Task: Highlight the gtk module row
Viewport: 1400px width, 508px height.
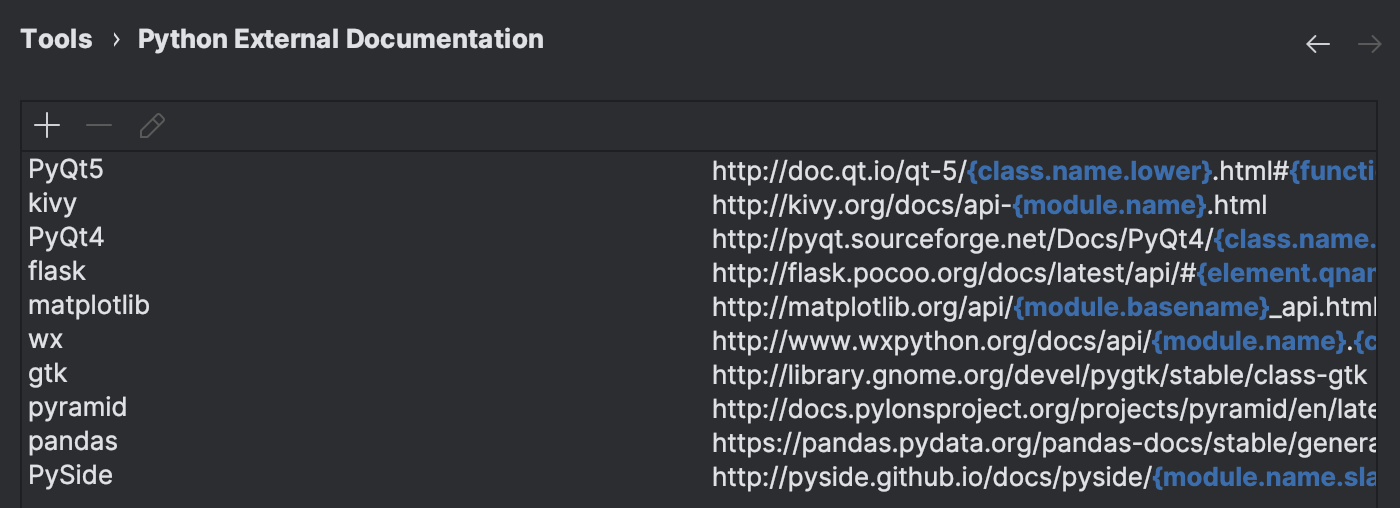Action: point(48,373)
